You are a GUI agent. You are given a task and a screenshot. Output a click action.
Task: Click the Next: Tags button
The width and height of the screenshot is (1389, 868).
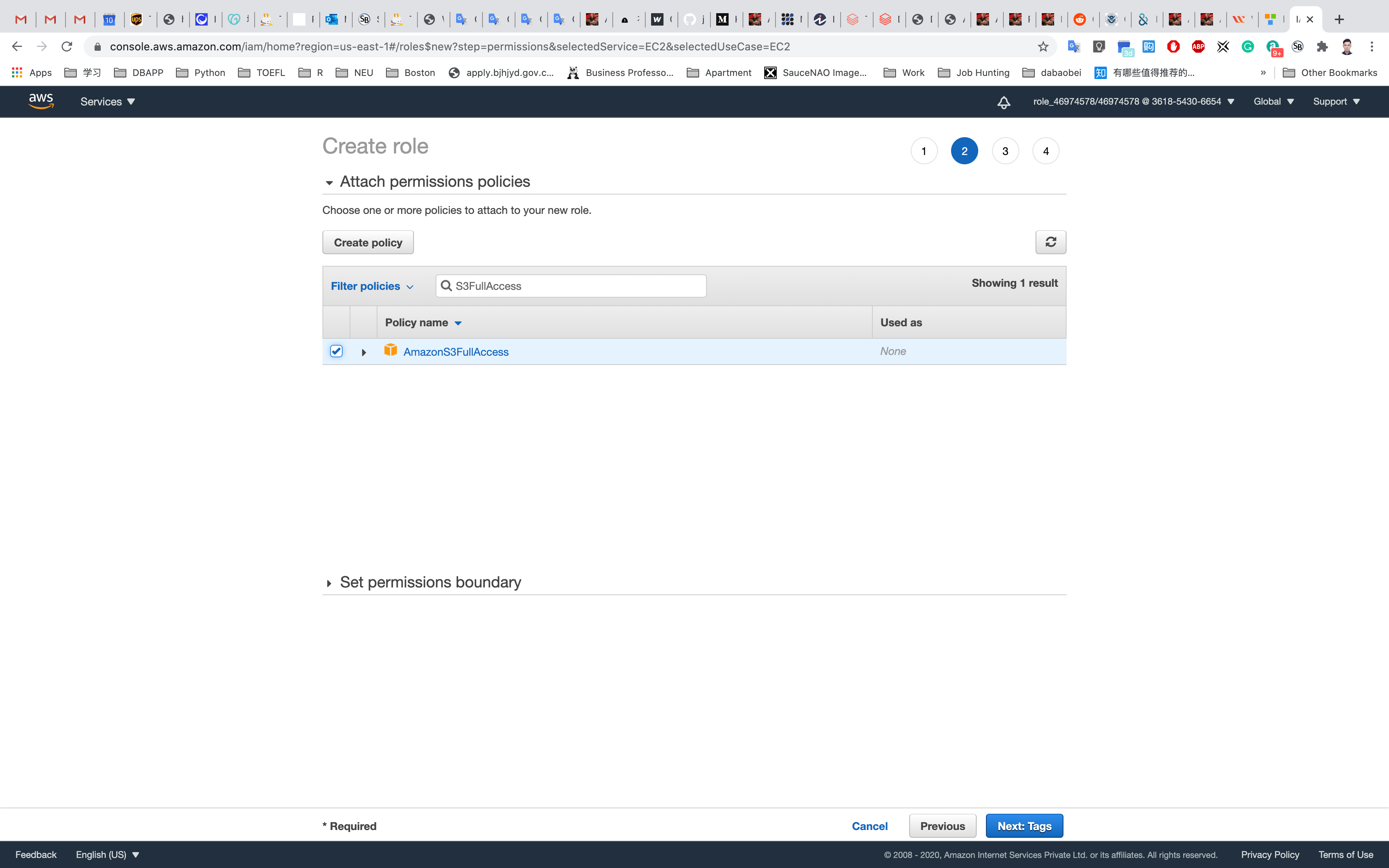coord(1024,825)
